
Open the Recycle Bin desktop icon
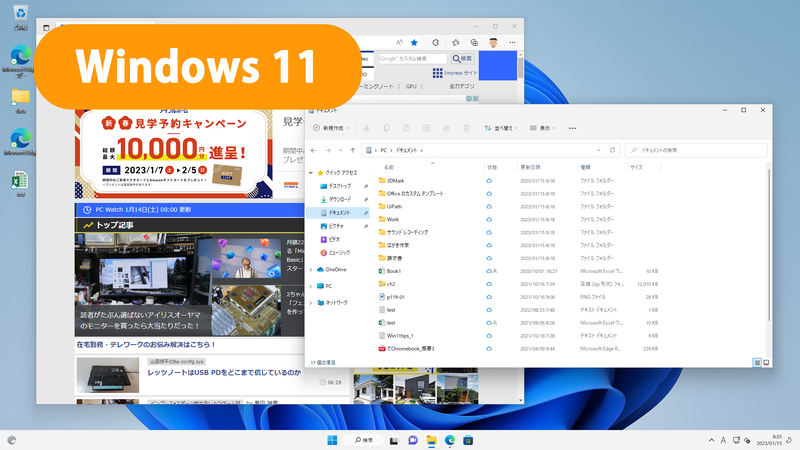point(20,16)
